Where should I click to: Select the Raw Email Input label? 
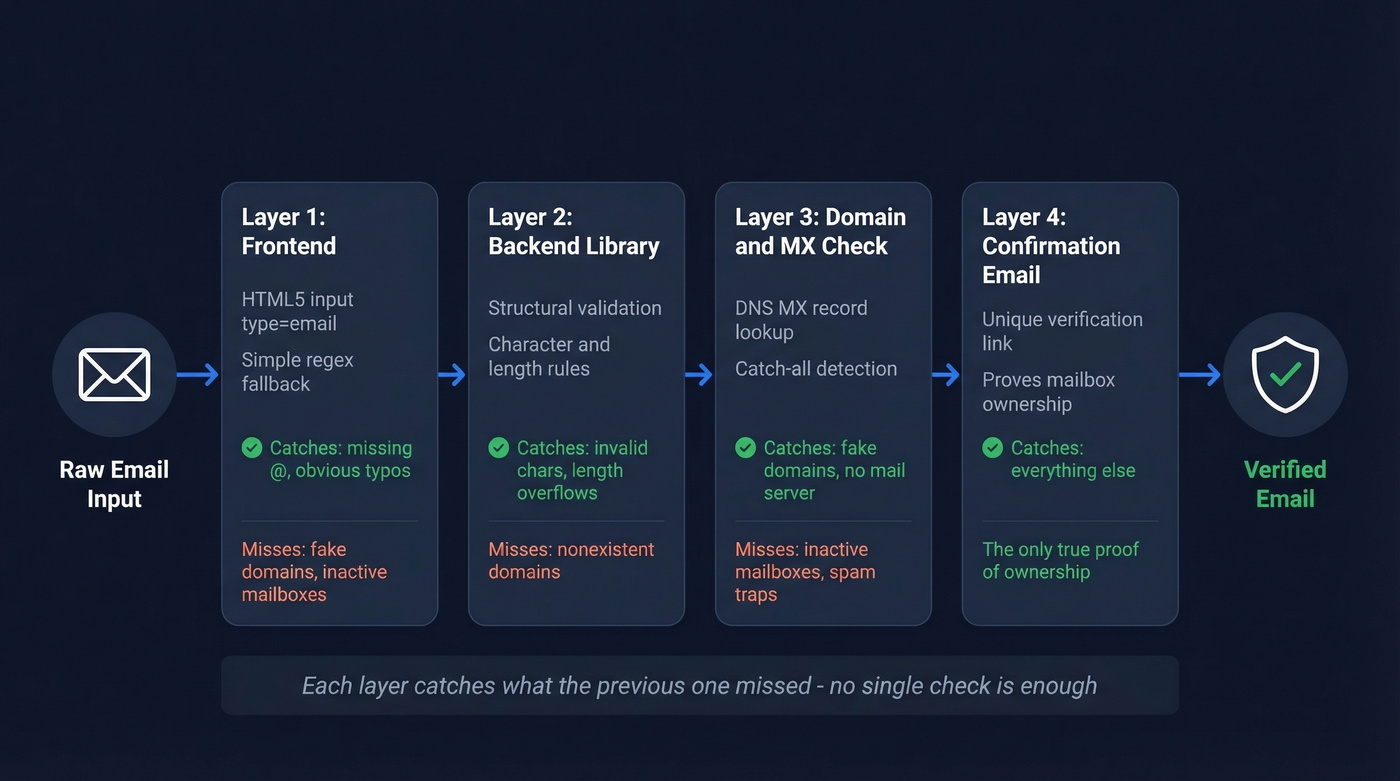tap(113, 484)
